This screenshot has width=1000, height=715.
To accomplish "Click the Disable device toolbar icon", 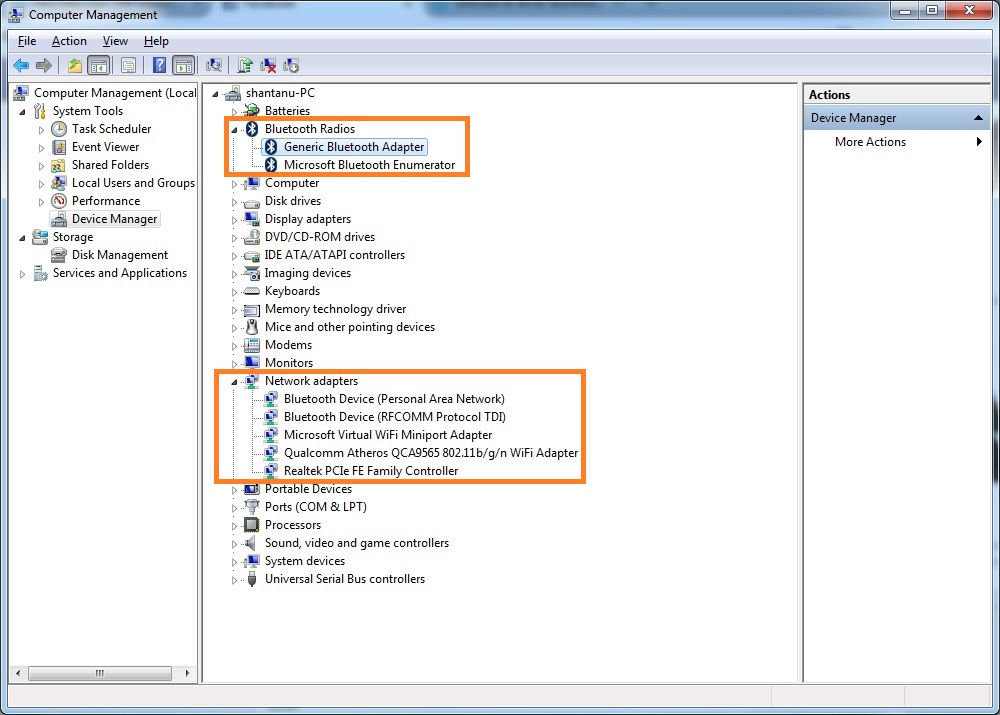I will [x=291, y=65].
